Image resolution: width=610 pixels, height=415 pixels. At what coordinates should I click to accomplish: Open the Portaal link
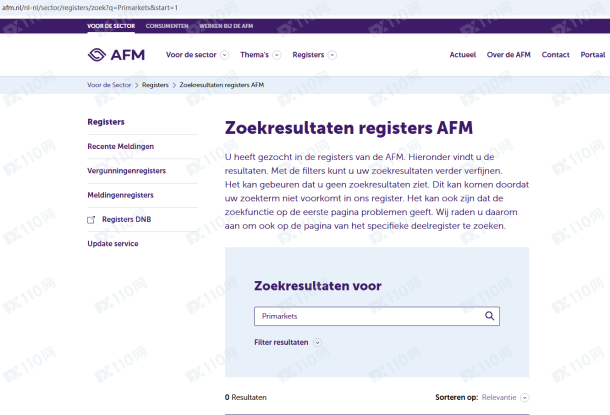pos(592,55)
